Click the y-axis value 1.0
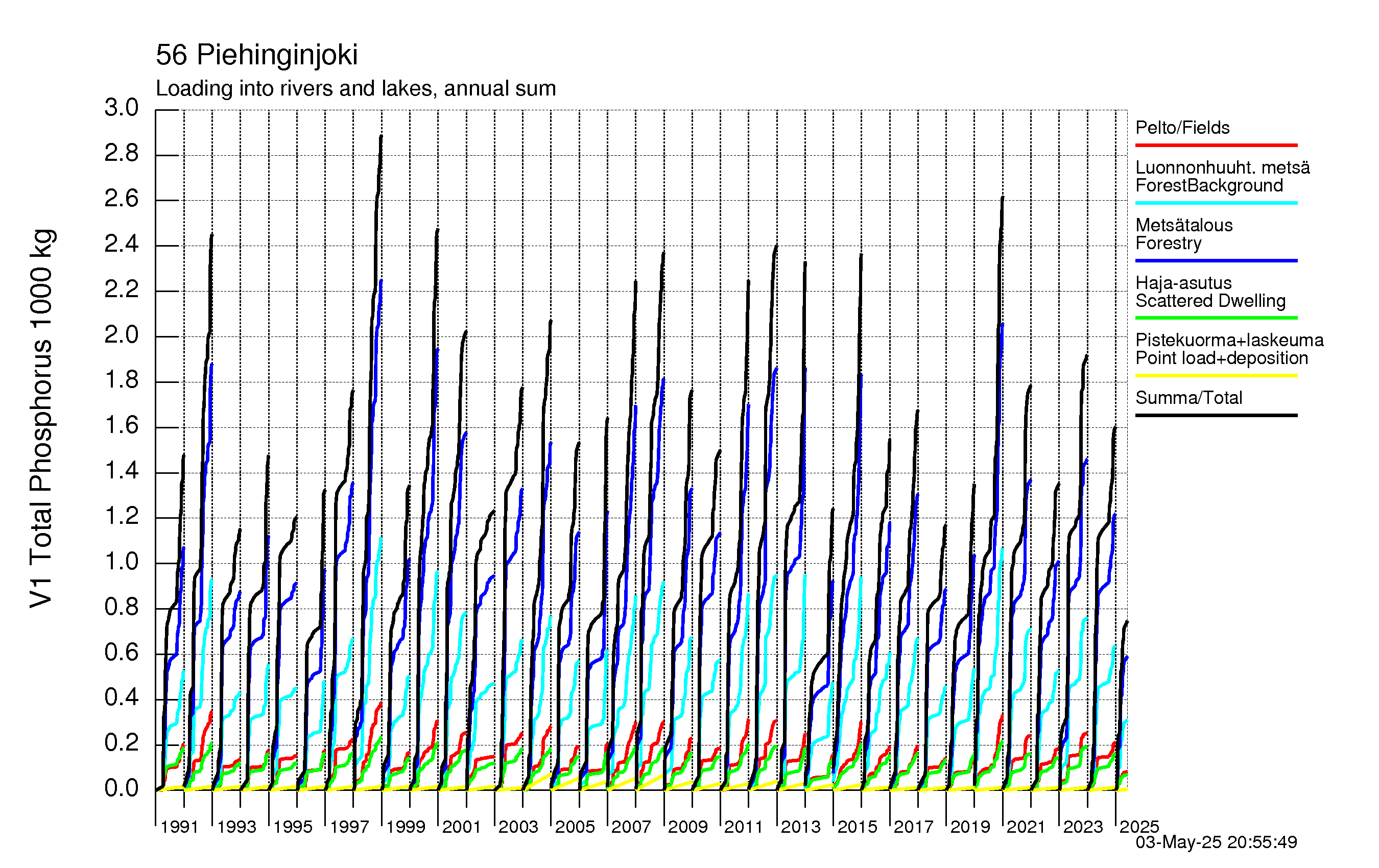 point(122,561)
